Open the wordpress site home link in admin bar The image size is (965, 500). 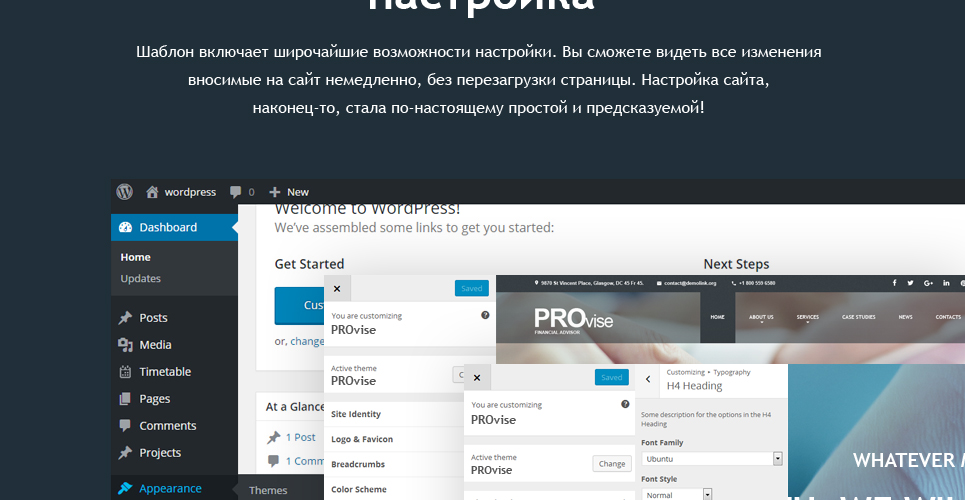pyautogui.click(x=181, y=192)
